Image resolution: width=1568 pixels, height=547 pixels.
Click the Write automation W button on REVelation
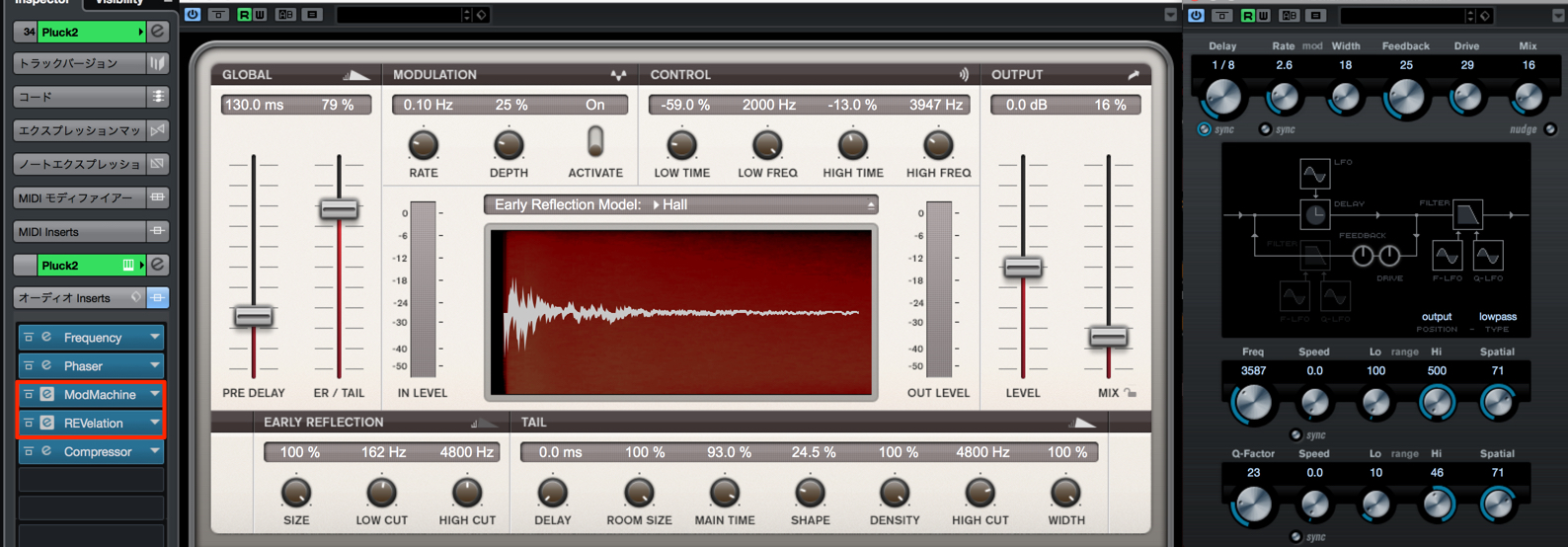pyautogui.click(x=260, y=15)
